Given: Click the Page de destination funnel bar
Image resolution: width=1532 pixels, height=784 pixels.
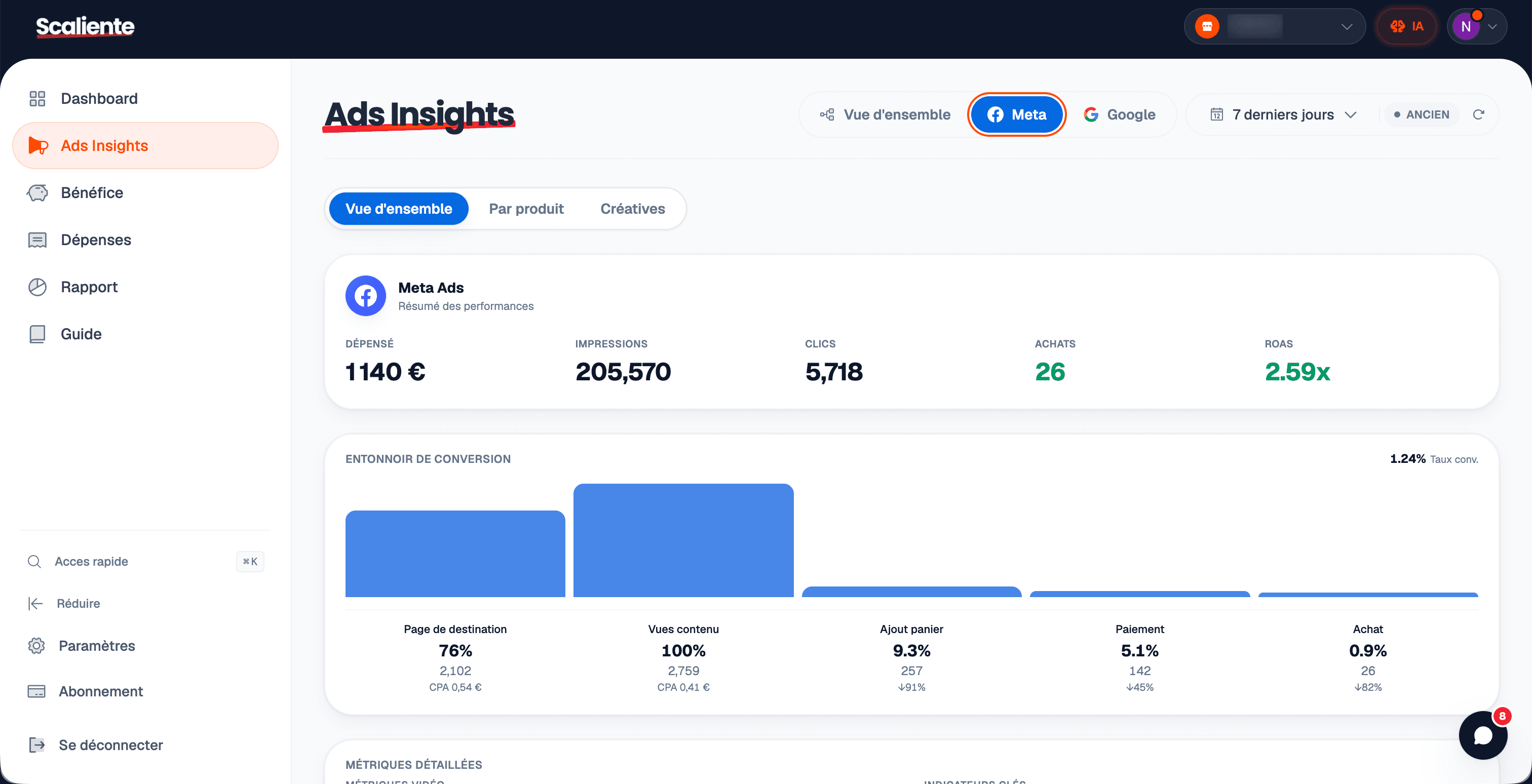Looking at the screenshot, I should pyautogui.click(x=455, y=554).
